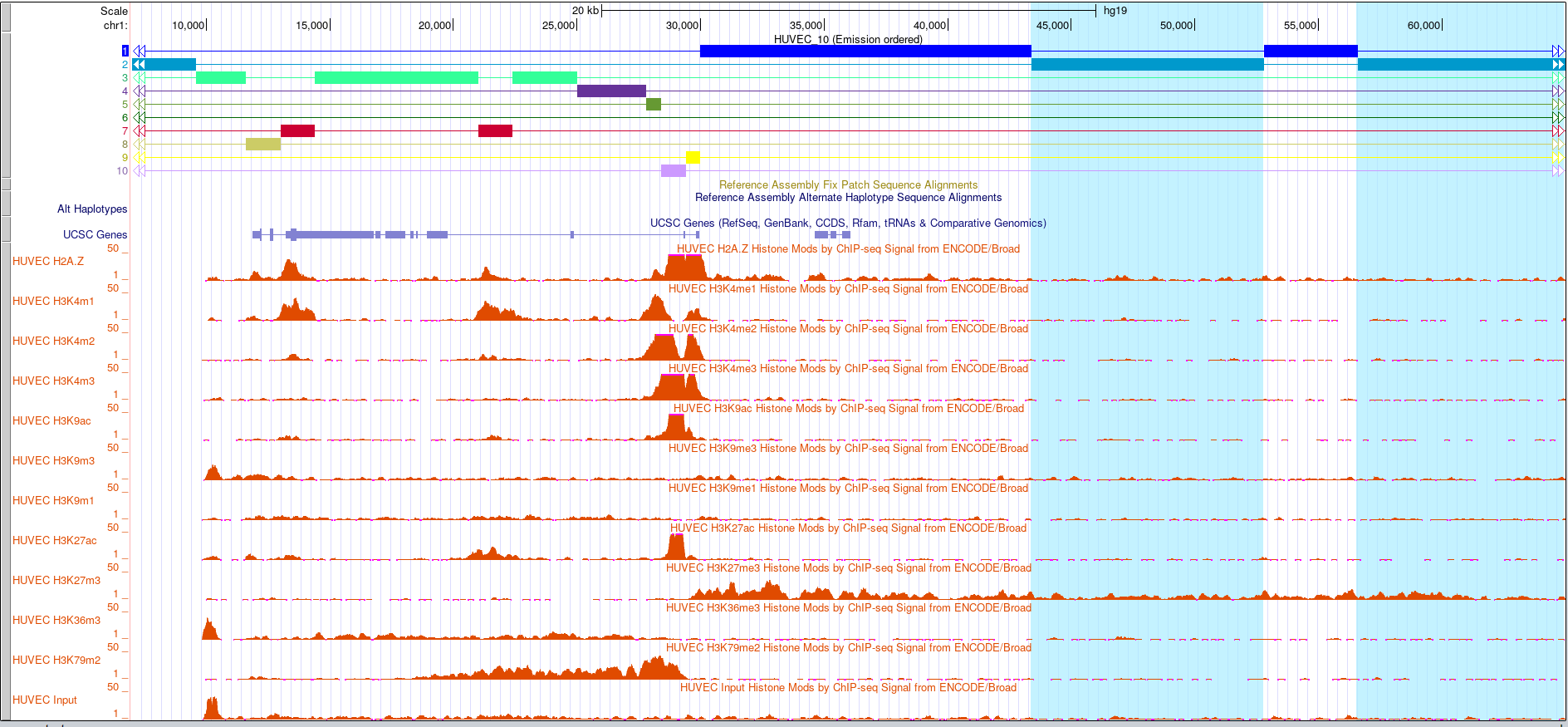Image resolution: width=1568 pixels, height=727 pixels.
Task: Click the 45,000 position tick label
Action: coord(1053,26)
